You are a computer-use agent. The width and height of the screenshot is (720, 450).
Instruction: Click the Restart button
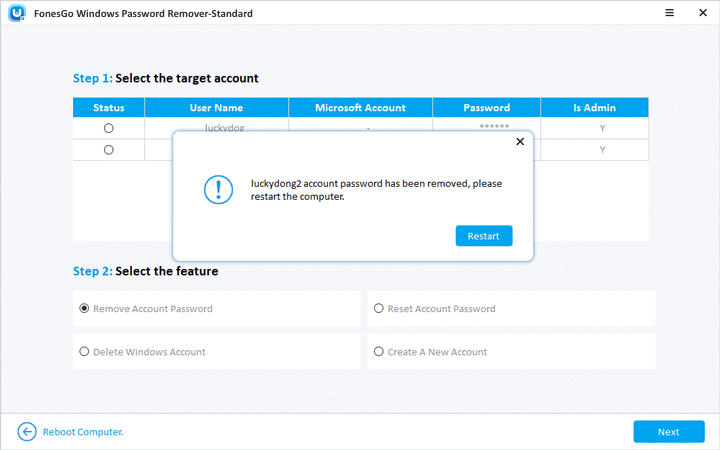(x=484, y=236)
